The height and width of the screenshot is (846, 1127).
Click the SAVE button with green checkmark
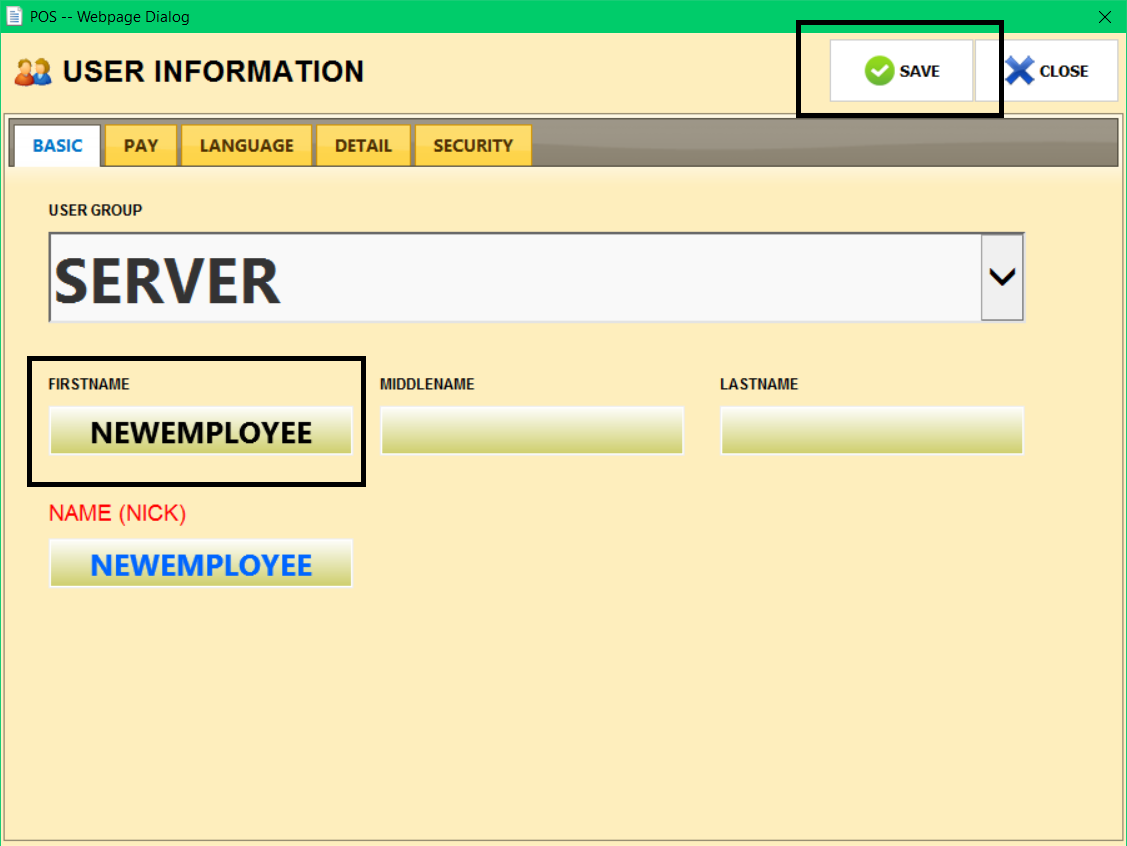(x=901, y=70)
